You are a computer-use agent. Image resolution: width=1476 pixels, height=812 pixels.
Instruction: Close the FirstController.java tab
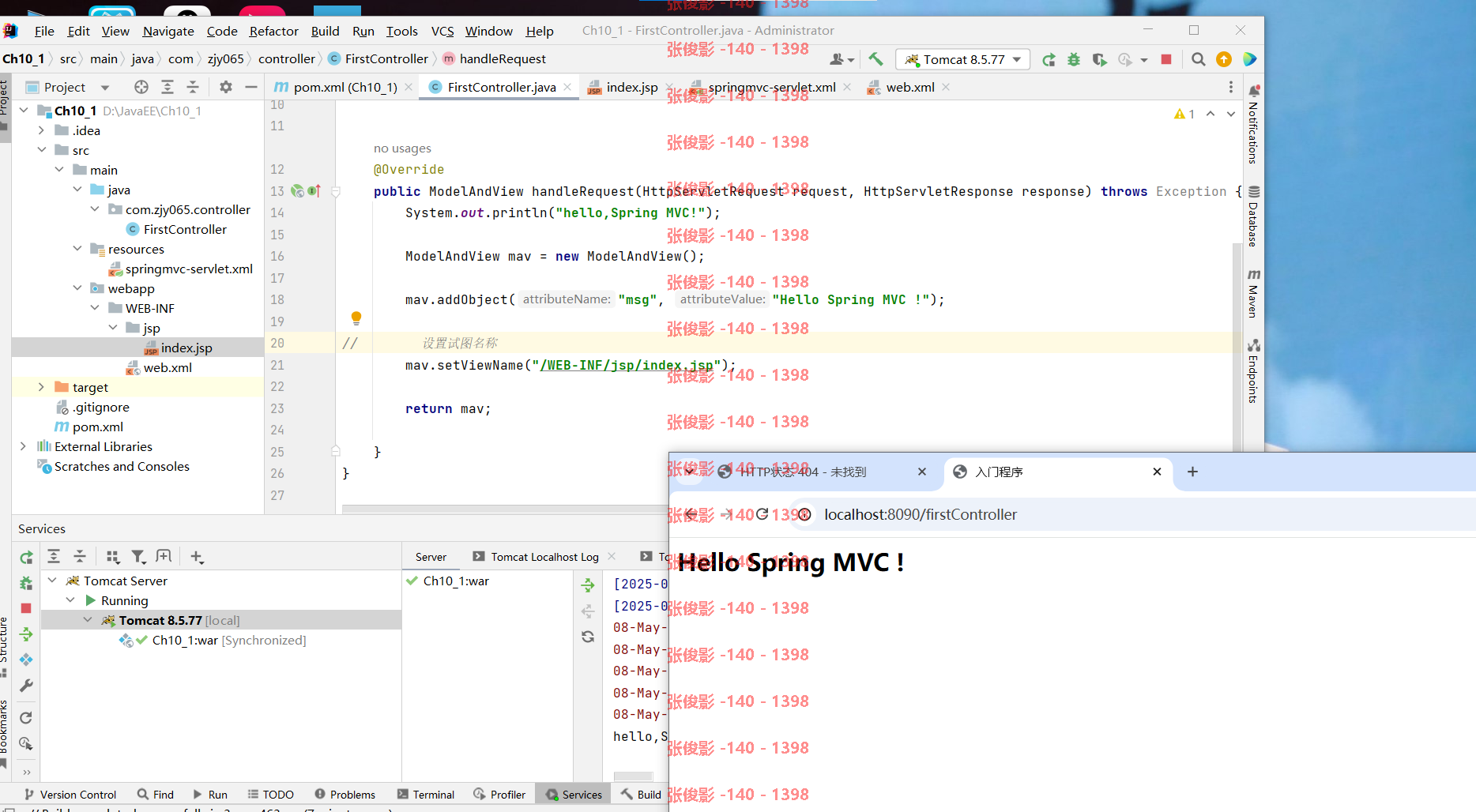point(567,87)
